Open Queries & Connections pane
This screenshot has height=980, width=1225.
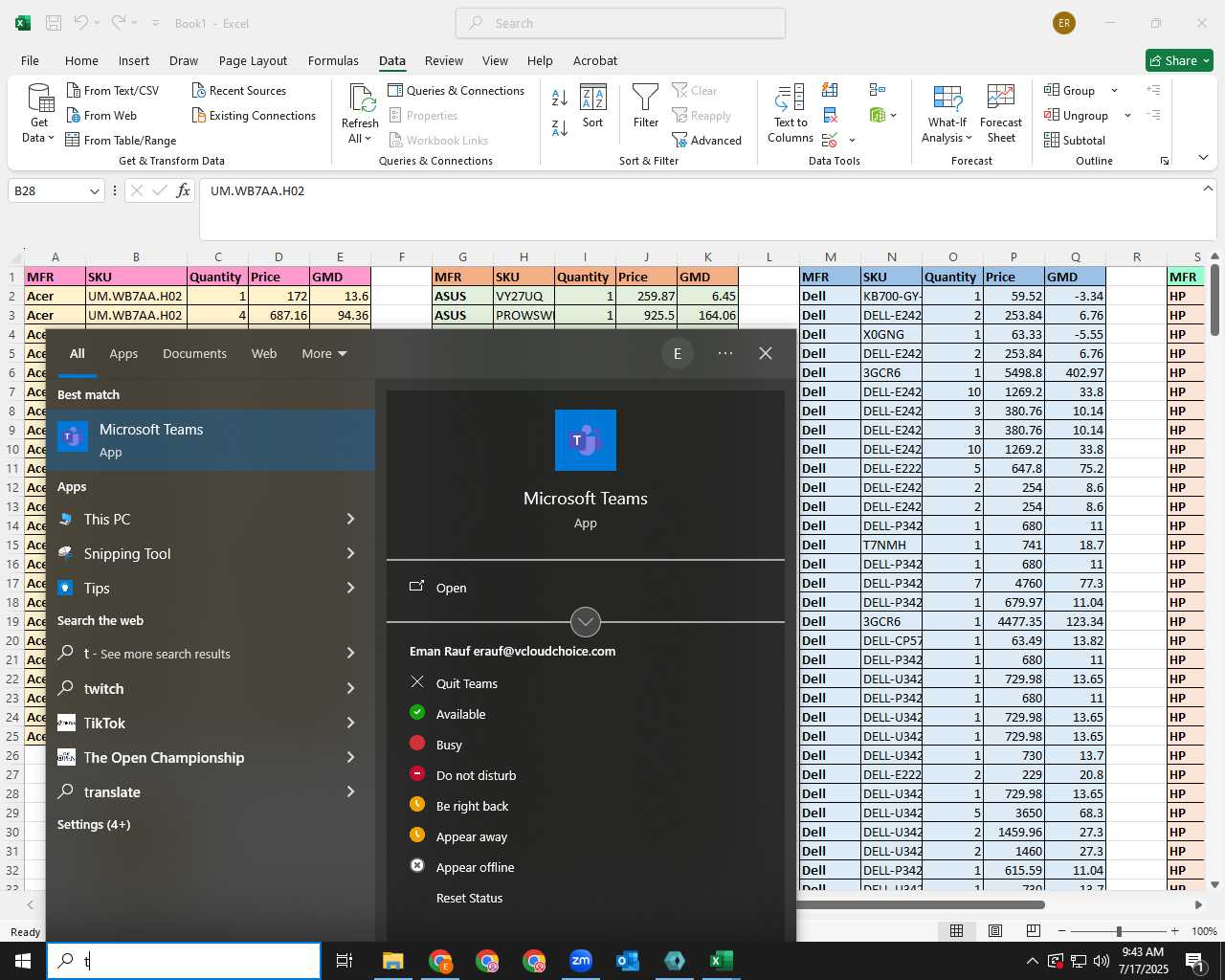click(x=456, y=90)
